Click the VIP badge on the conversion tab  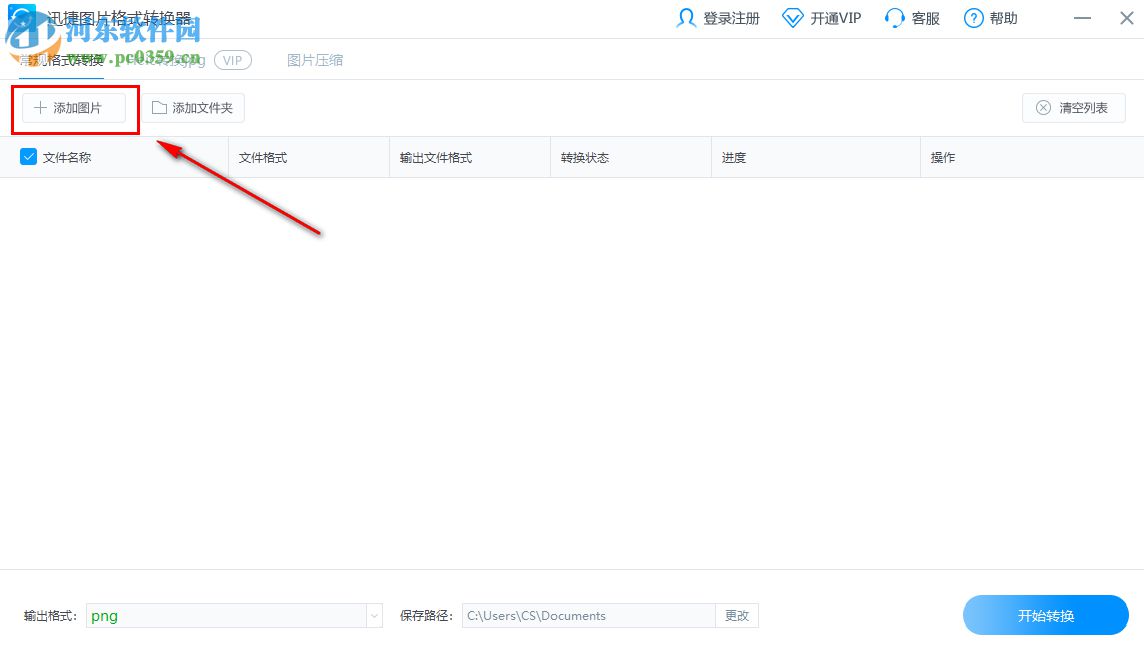233,60
